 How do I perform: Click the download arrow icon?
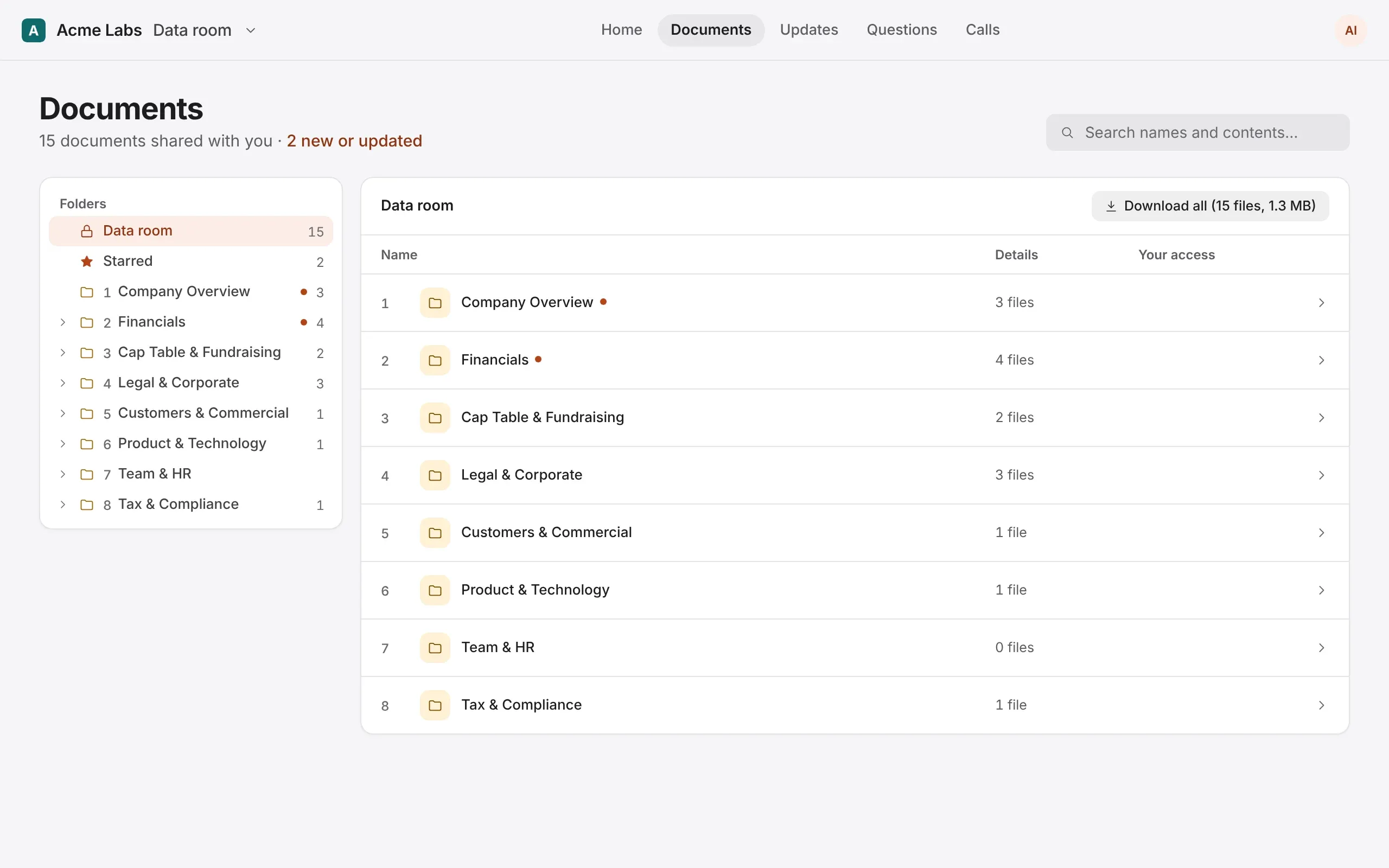(1111, 206)
